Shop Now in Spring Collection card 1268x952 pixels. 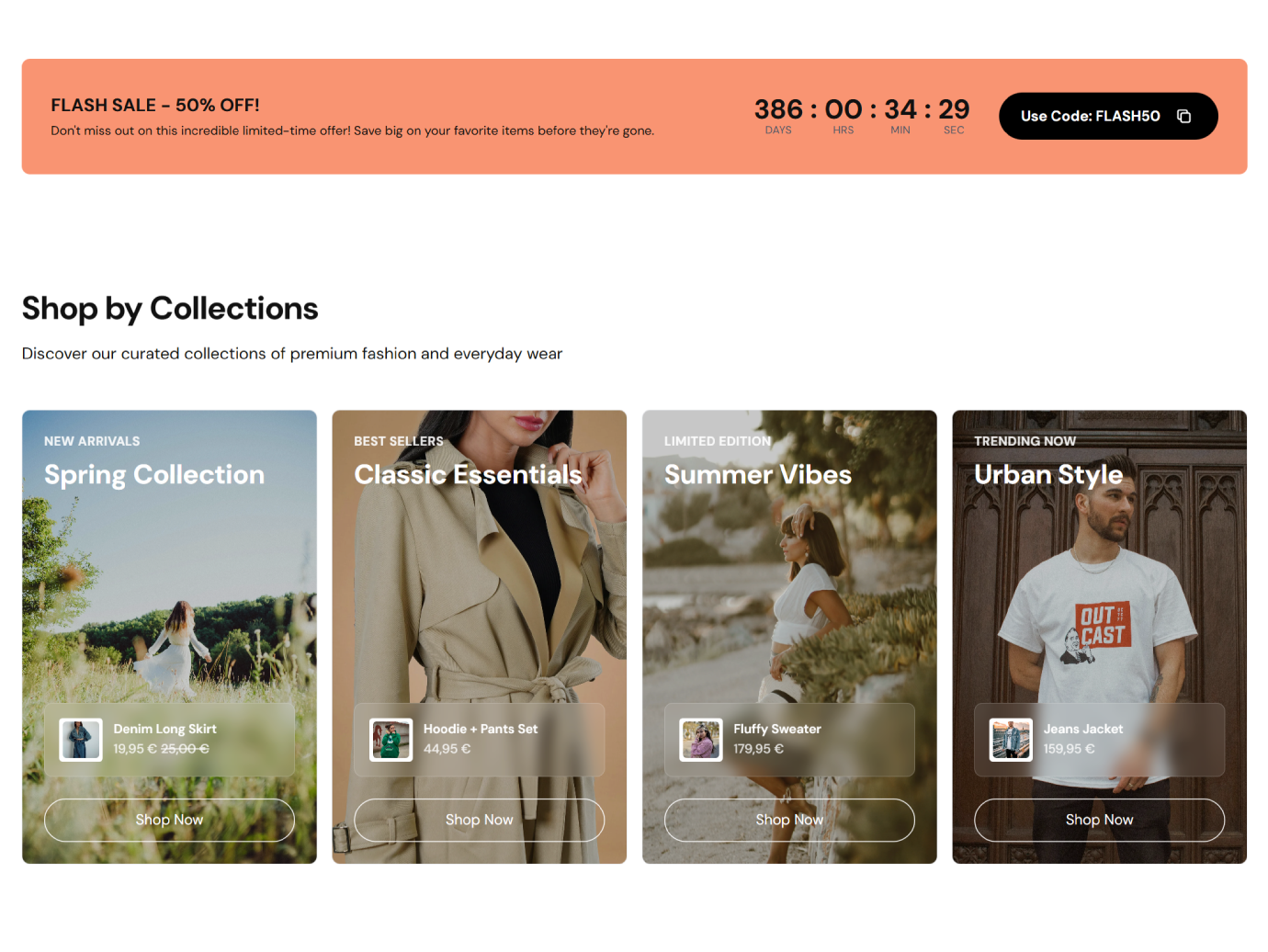169,820
